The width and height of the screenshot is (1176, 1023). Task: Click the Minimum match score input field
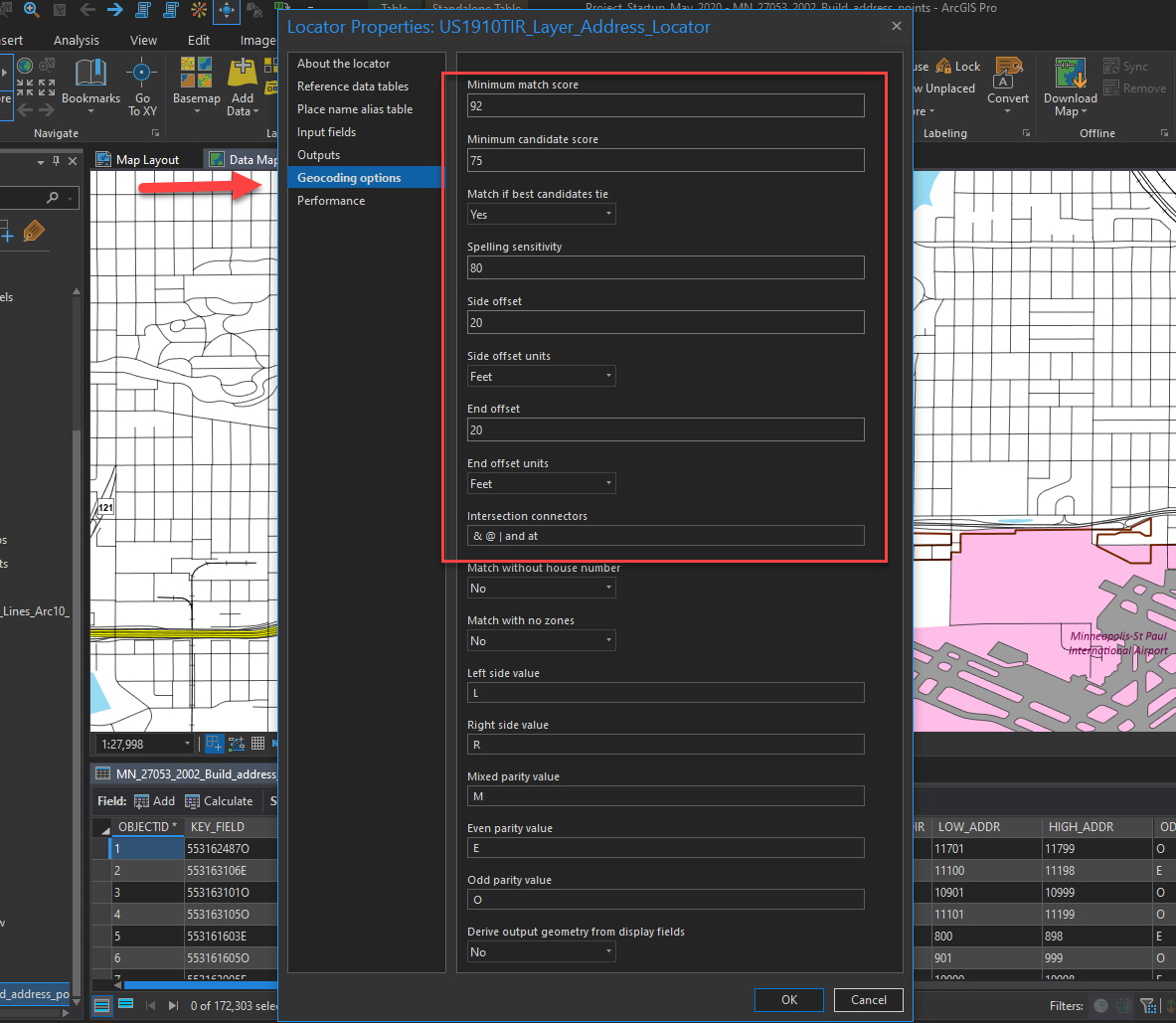665,105
